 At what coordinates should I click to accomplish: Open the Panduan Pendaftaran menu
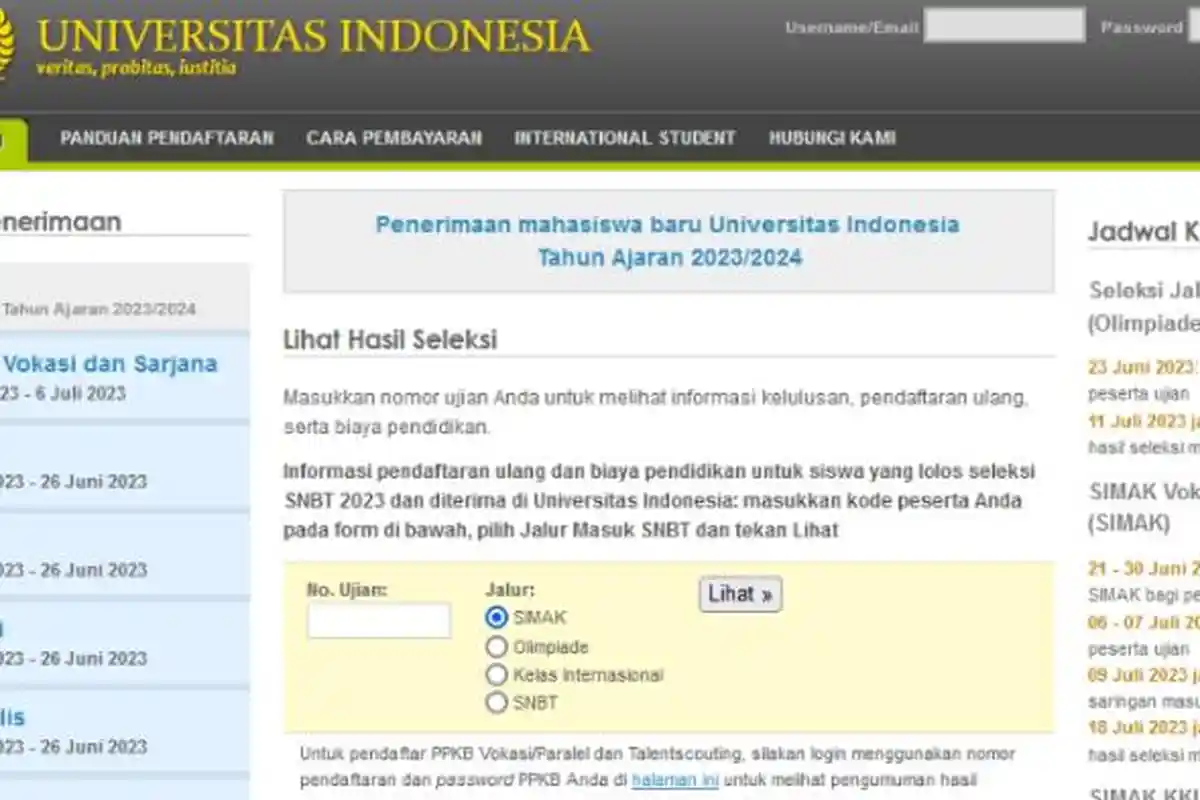tap(167, 138)
